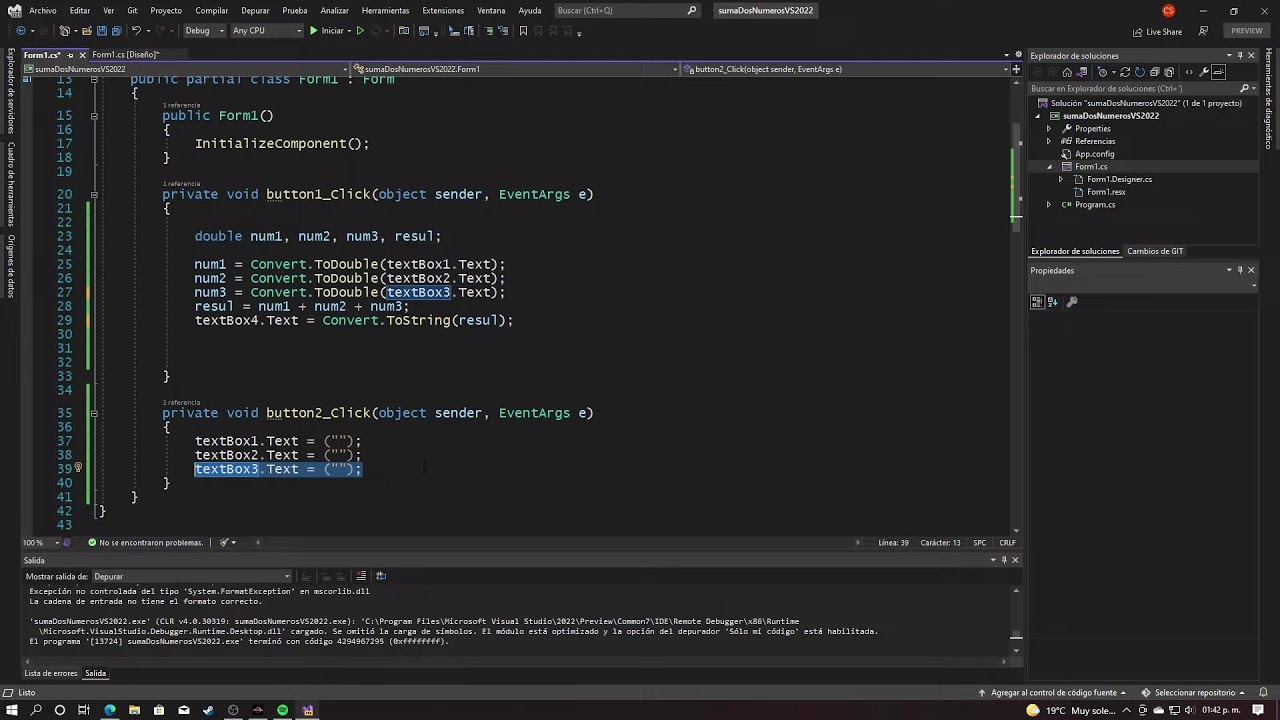
Task: Click the Open File folder toolbar icon
Action: (87, 31)
